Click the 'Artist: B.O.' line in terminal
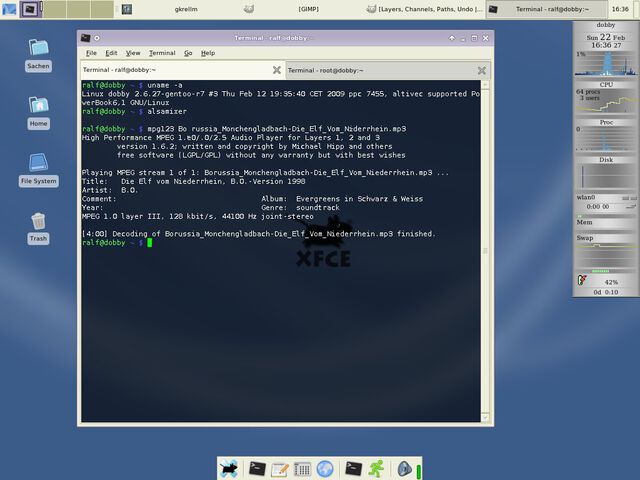 [x=110, y=190]
